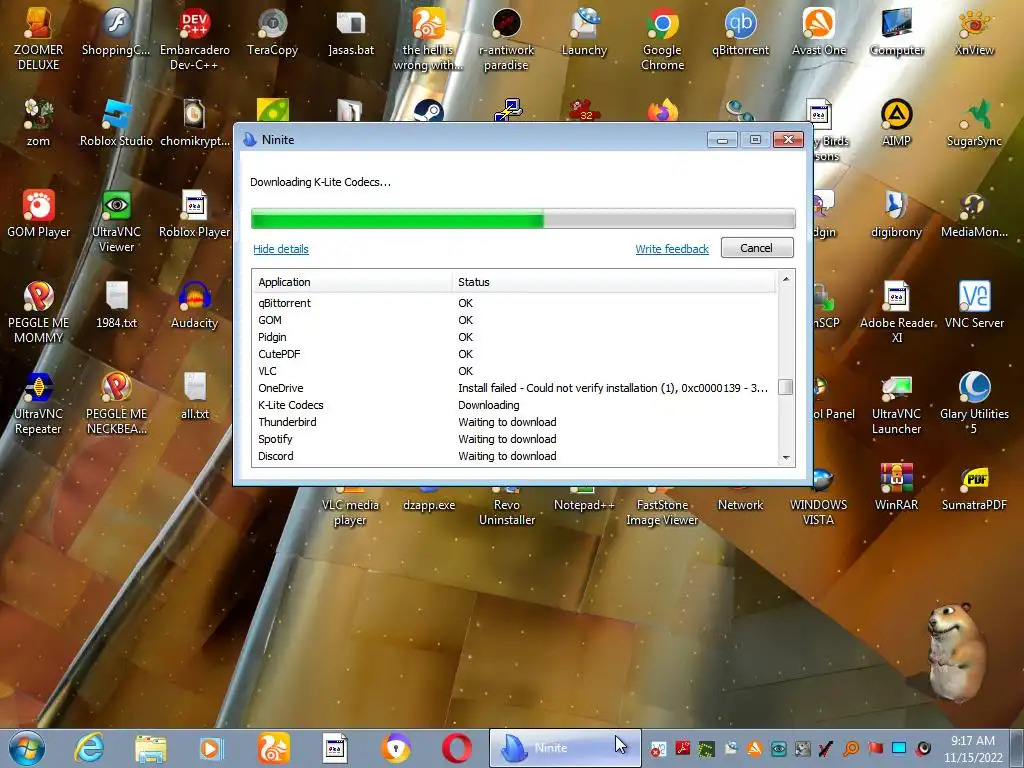Select the Adobe Reader XI desktop icon
This screenshot has height=768, width=1024.
tap(897, 312)
